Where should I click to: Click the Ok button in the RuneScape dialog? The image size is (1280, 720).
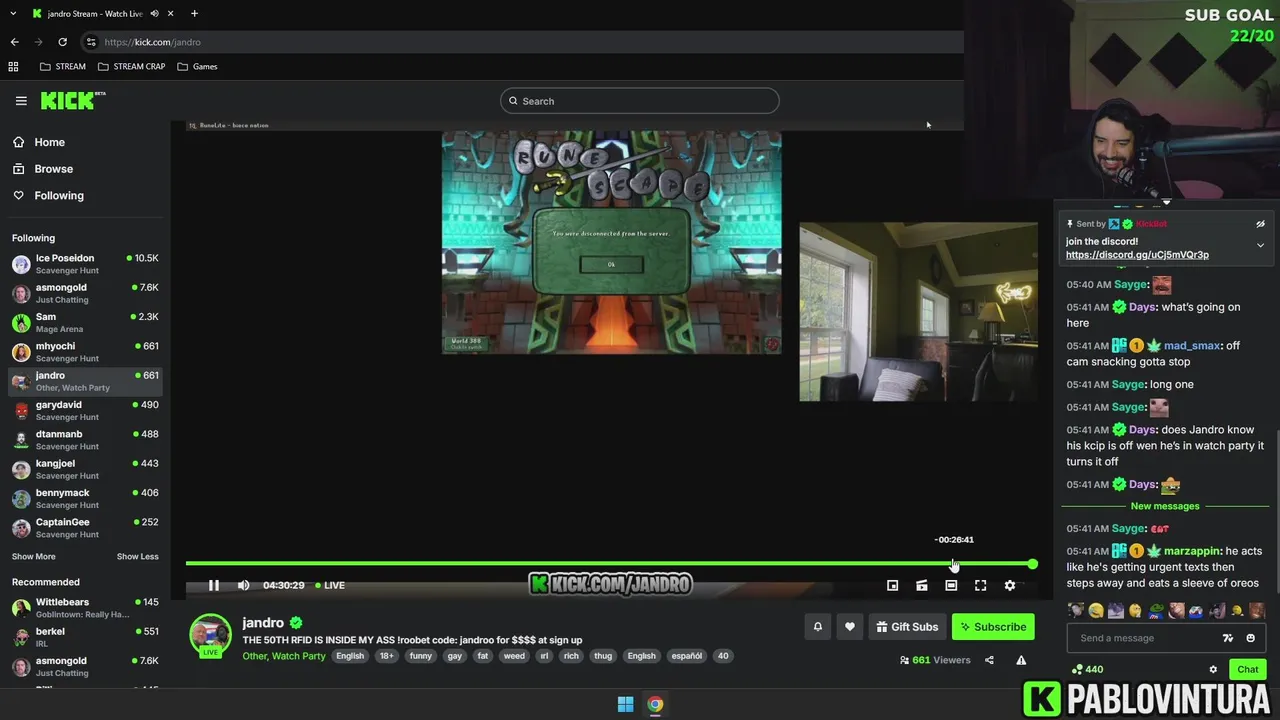611,264
